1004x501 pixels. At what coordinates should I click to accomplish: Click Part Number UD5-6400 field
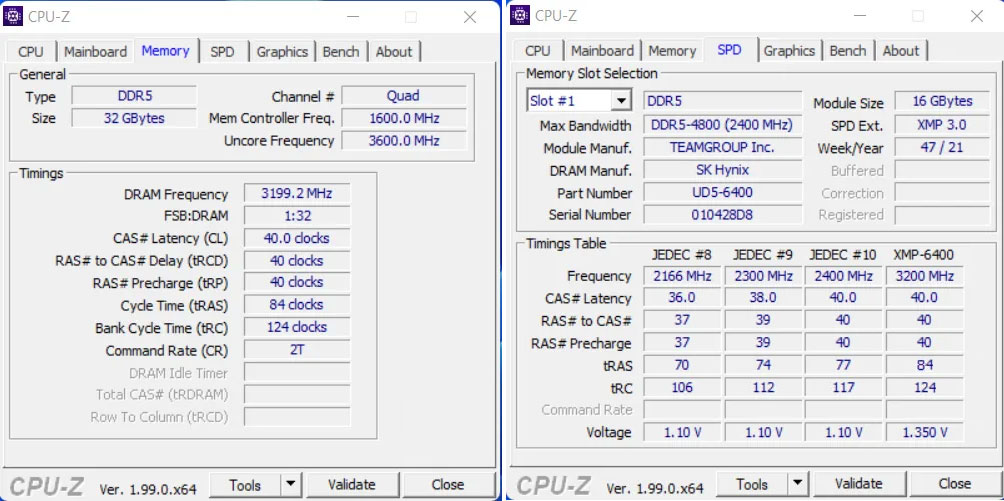722,192
